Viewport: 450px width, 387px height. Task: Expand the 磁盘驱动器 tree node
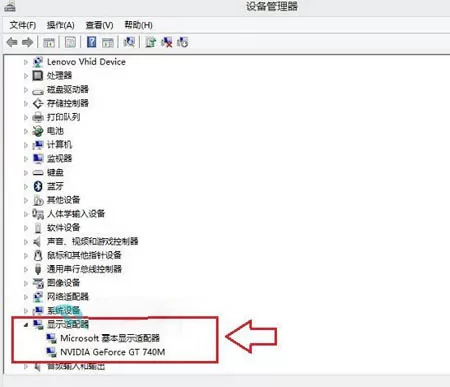coord(26,90)
